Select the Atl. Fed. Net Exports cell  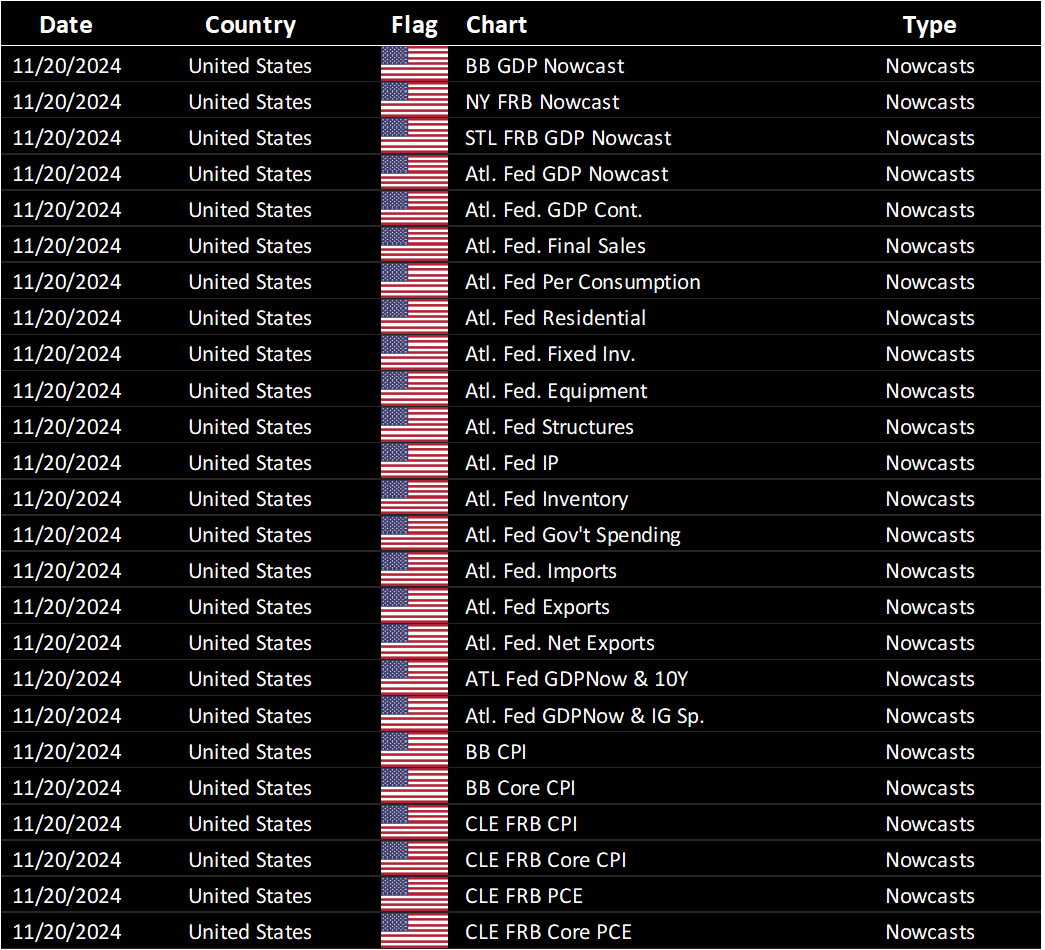(560, 643)
